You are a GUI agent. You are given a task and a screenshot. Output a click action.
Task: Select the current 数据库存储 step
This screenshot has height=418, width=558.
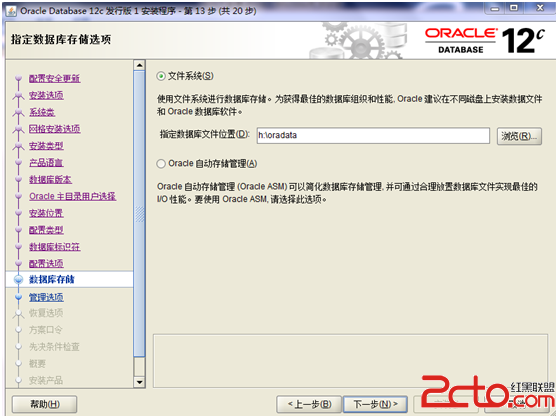52,279
